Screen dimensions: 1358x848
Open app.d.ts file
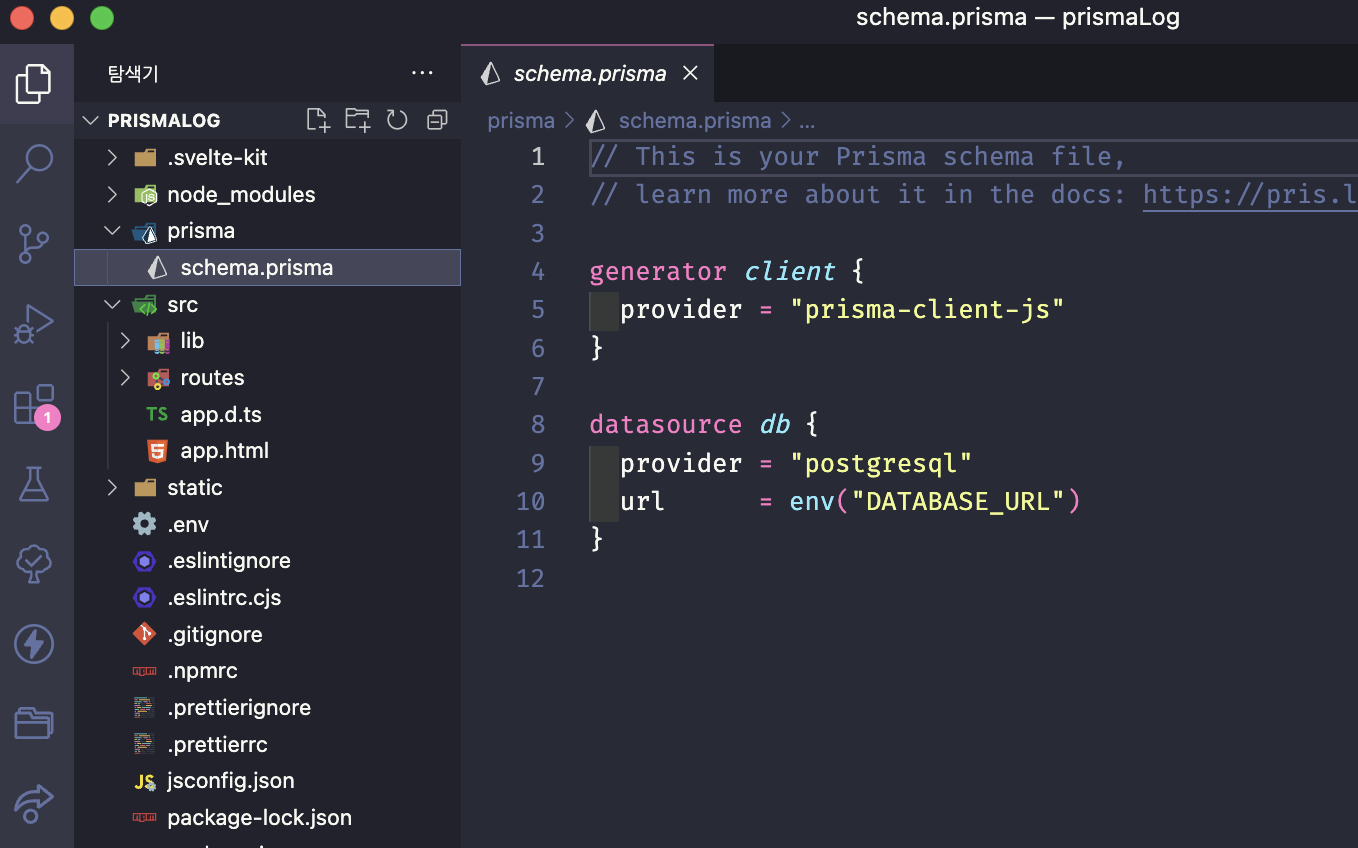click(x=268, y=414)
